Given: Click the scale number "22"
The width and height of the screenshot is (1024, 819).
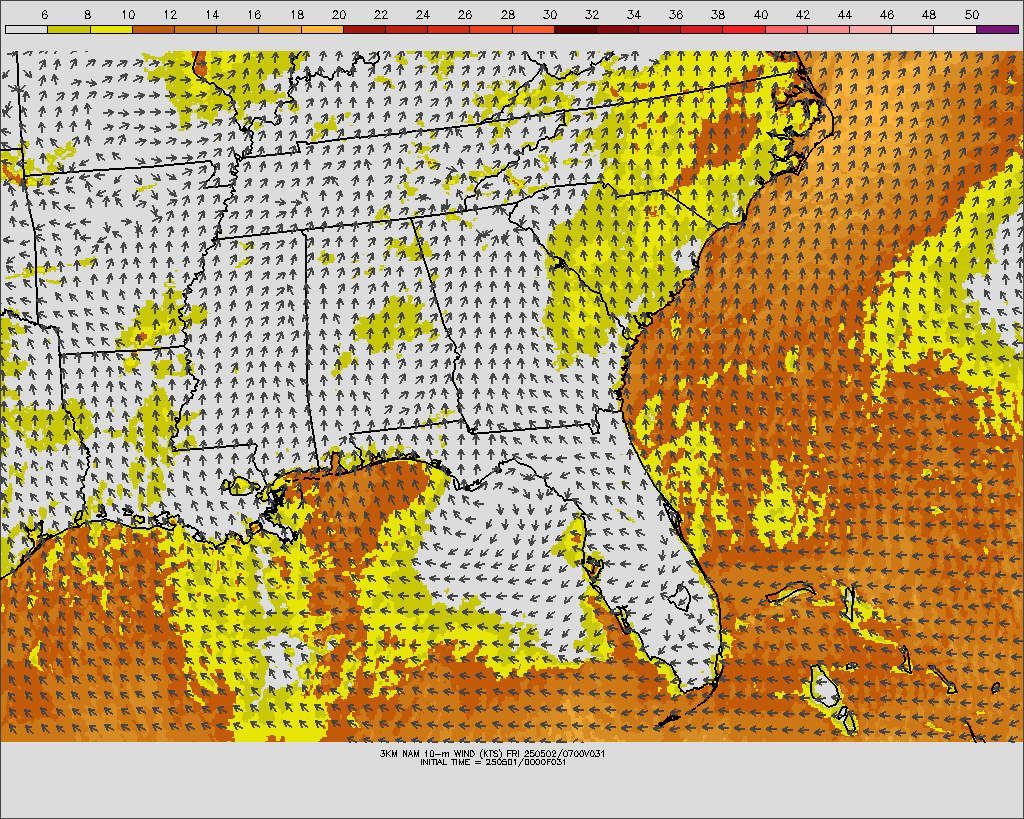Looking at the screenshot, I should [x=381, y=14].
